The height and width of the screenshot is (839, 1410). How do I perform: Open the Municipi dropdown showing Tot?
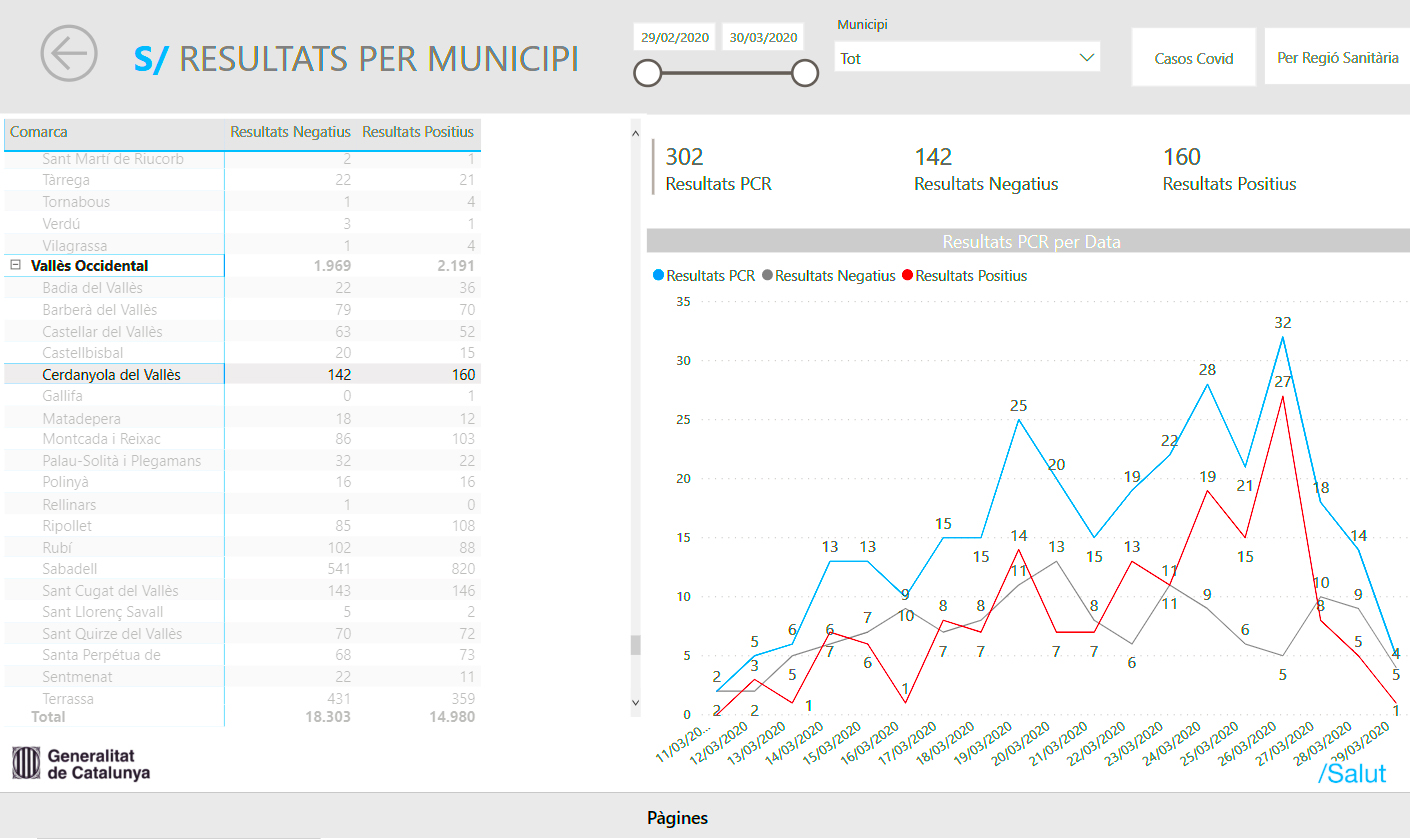pyautogui.click(x=967, y=58)
